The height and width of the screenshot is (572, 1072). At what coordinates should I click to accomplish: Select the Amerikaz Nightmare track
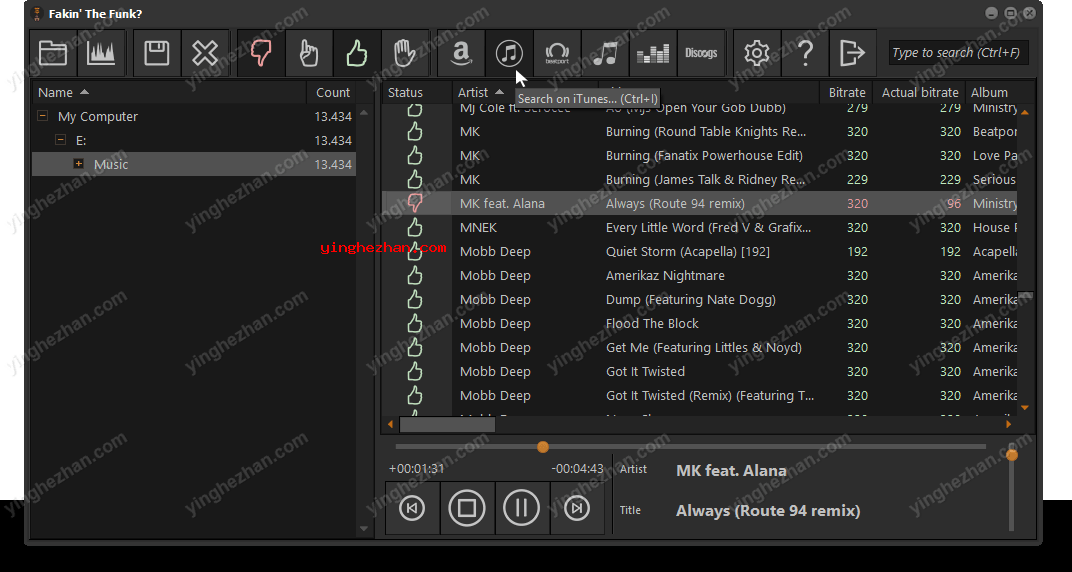665,275
